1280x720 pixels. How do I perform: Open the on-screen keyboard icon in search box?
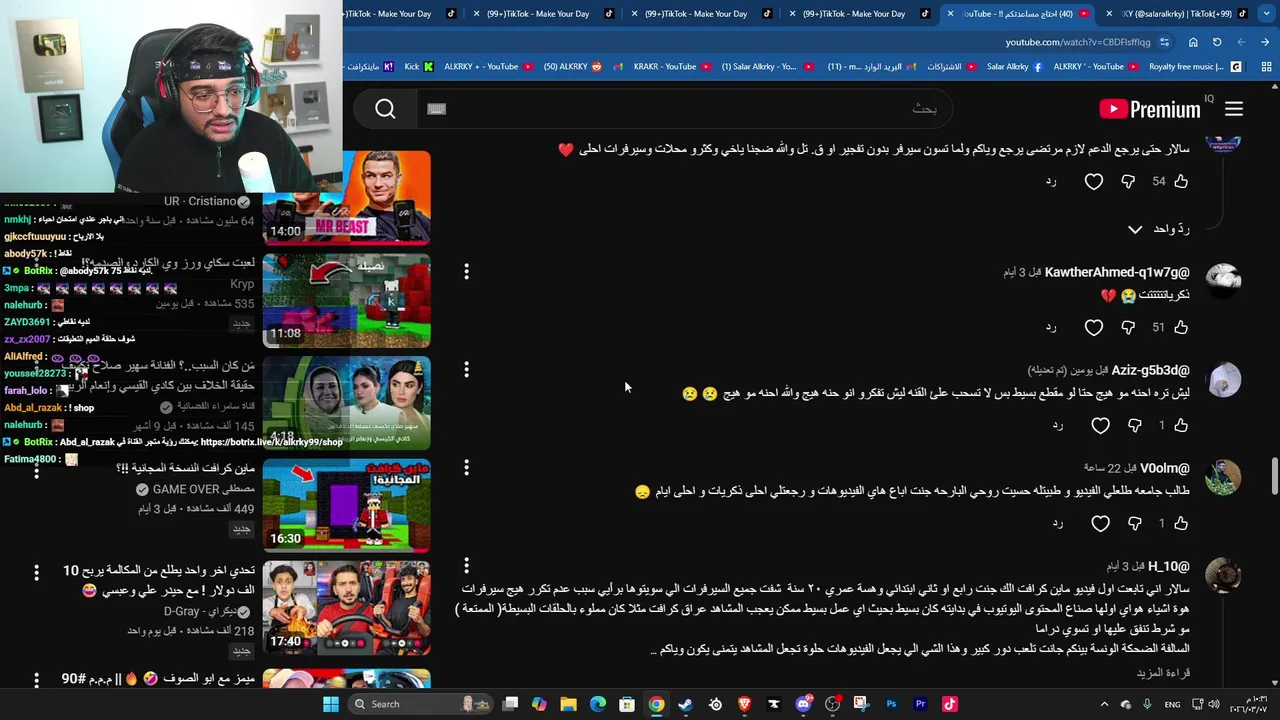pos(436,109)
